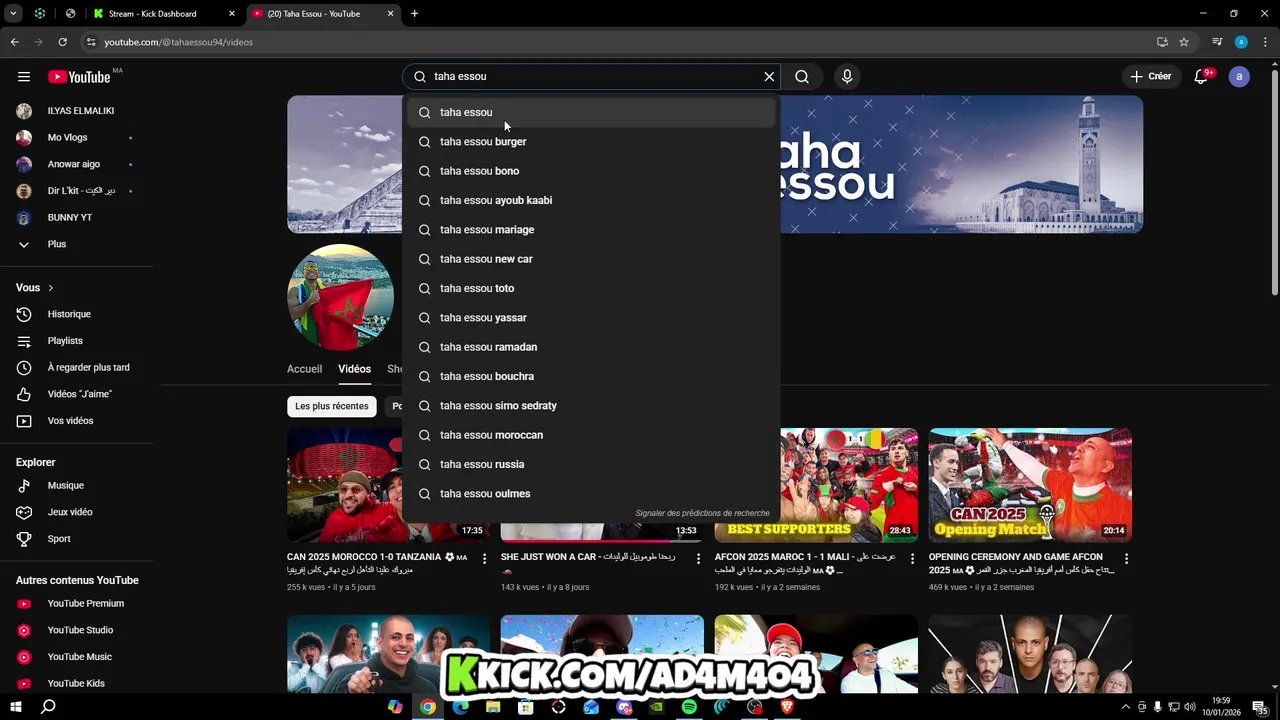1280x720 pixels.
Task: Choose suggestion 'taha essou ramadan'
Action: [x=591, y=347]
